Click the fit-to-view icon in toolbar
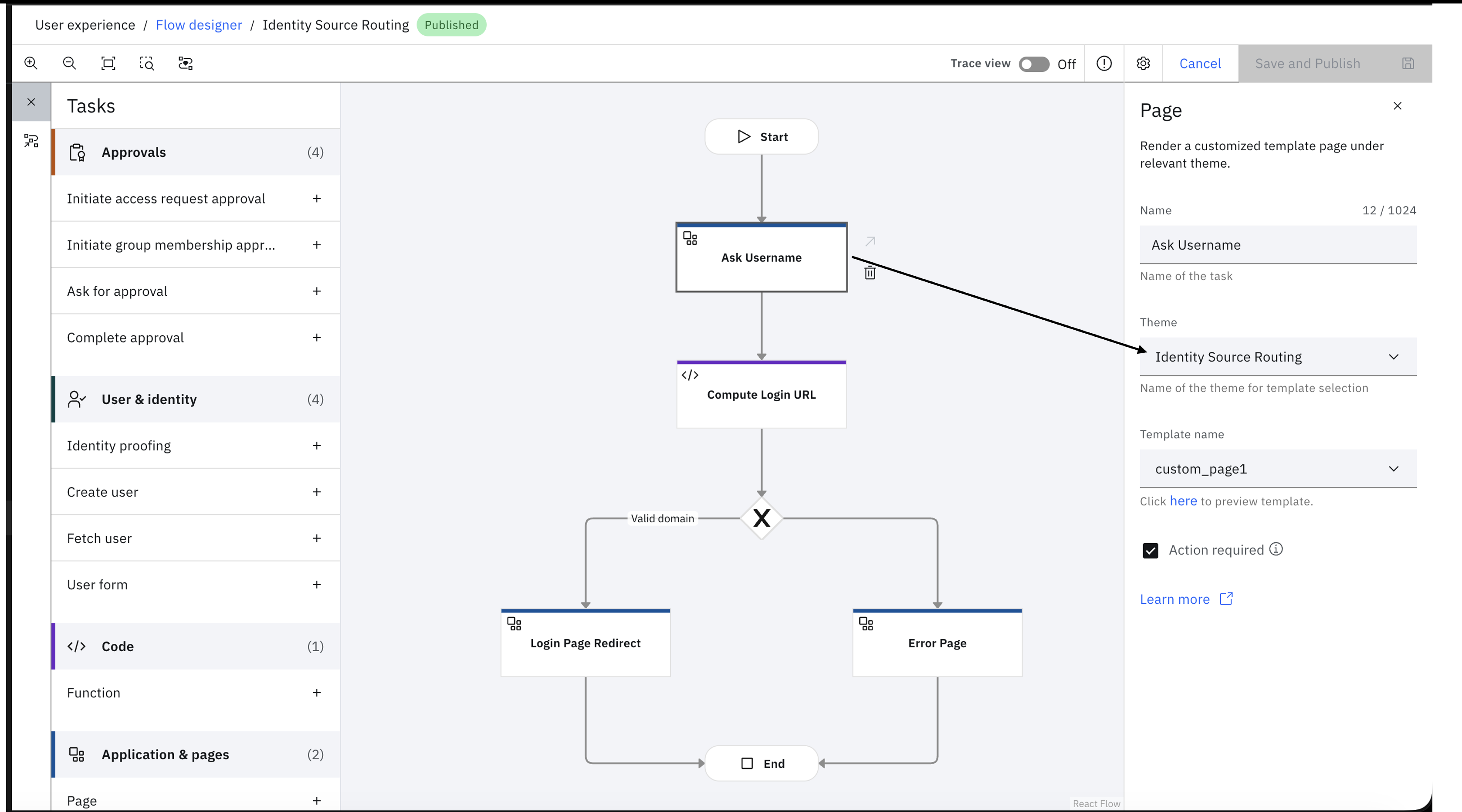This screenshot has width=1462, height=812. point(108,63)
